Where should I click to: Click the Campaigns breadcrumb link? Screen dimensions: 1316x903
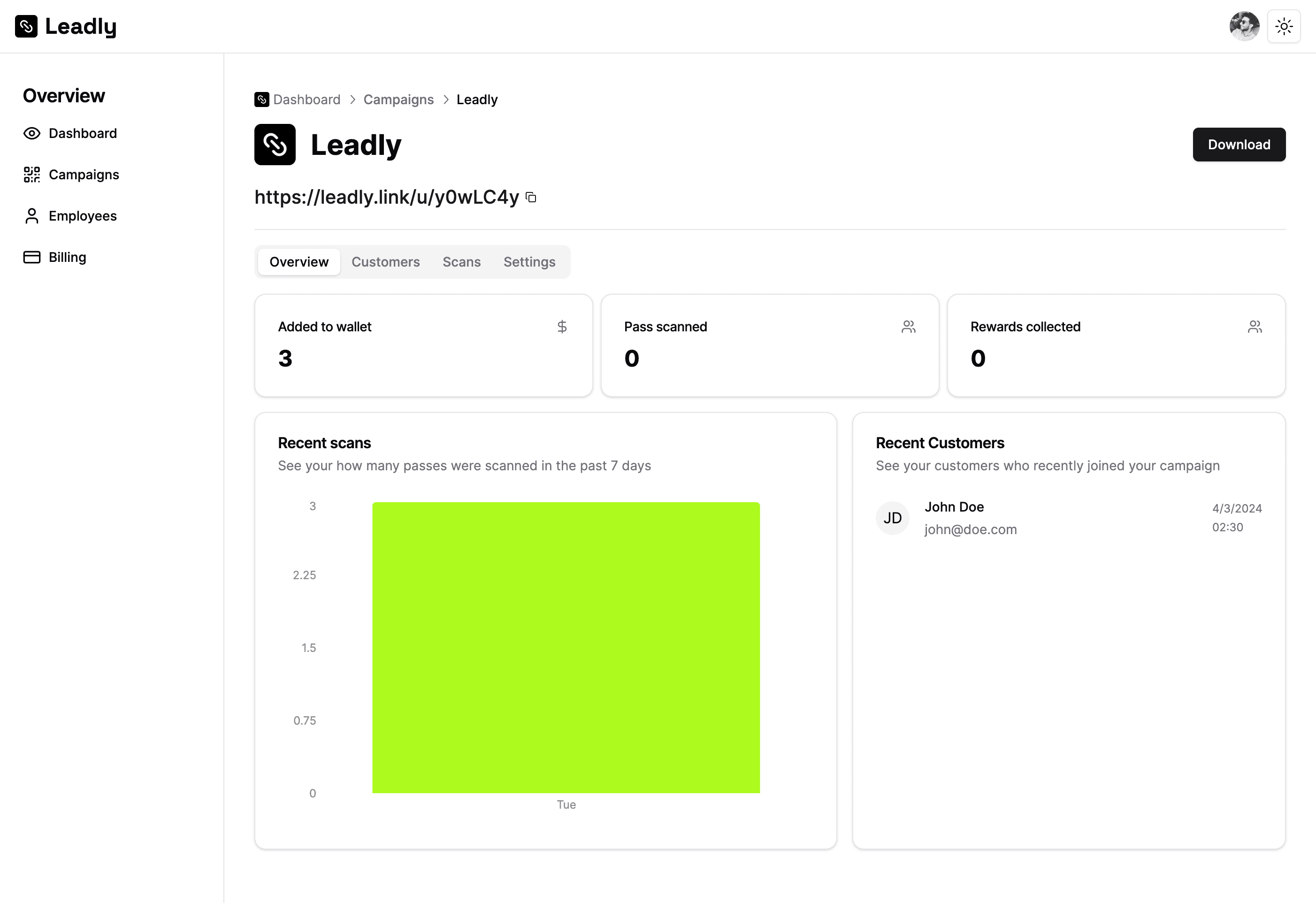pyautogui.click(x=398, y=99)
